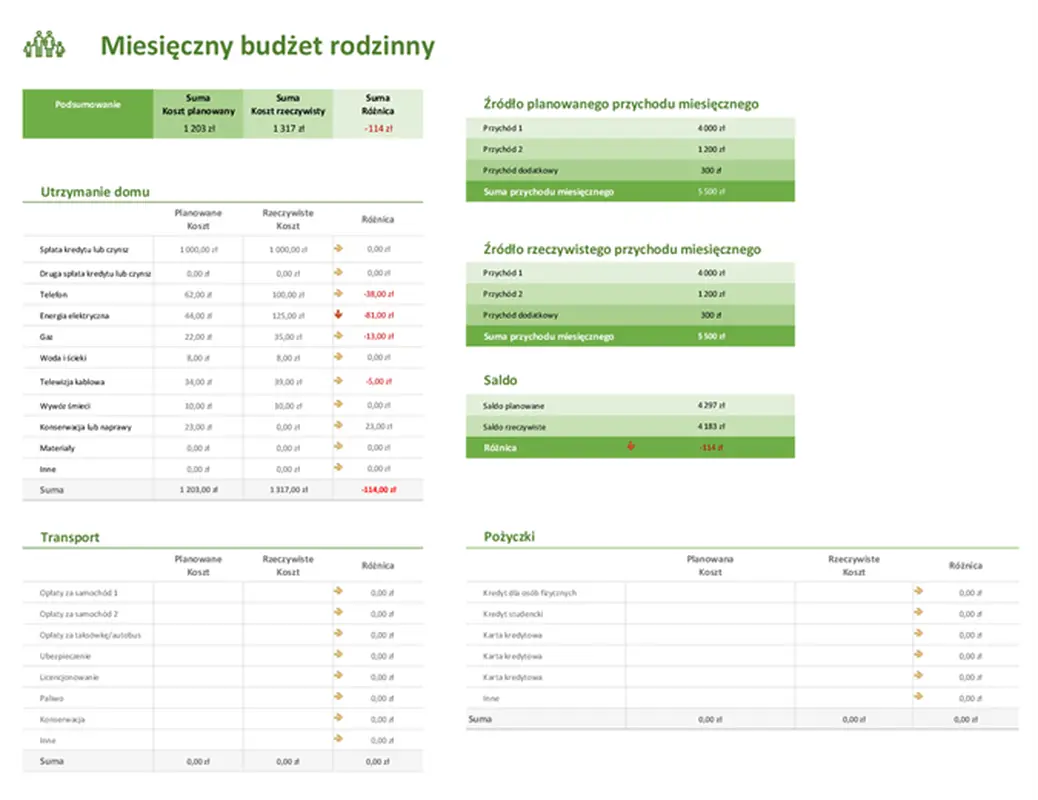This screenshot has height=800, width=1038.
Task: Click the orange arrow in Wywóz śmieci row
Action: [338, 404]
